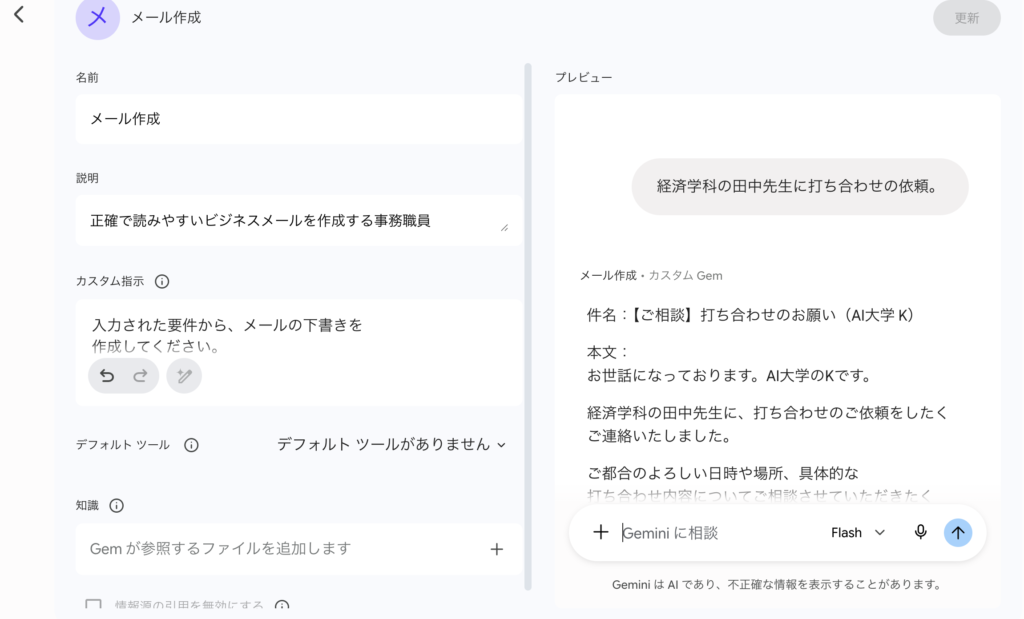Screen dimensions: 1024x619
Task: Activate the microphone voice input icon
Action: (x=920, y=532)
